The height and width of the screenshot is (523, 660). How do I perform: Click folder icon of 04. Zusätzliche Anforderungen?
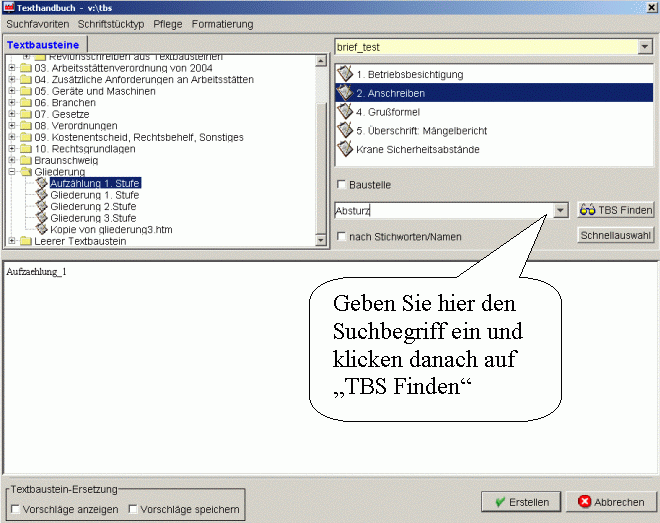pyautogui.click(x=26, y=79)
